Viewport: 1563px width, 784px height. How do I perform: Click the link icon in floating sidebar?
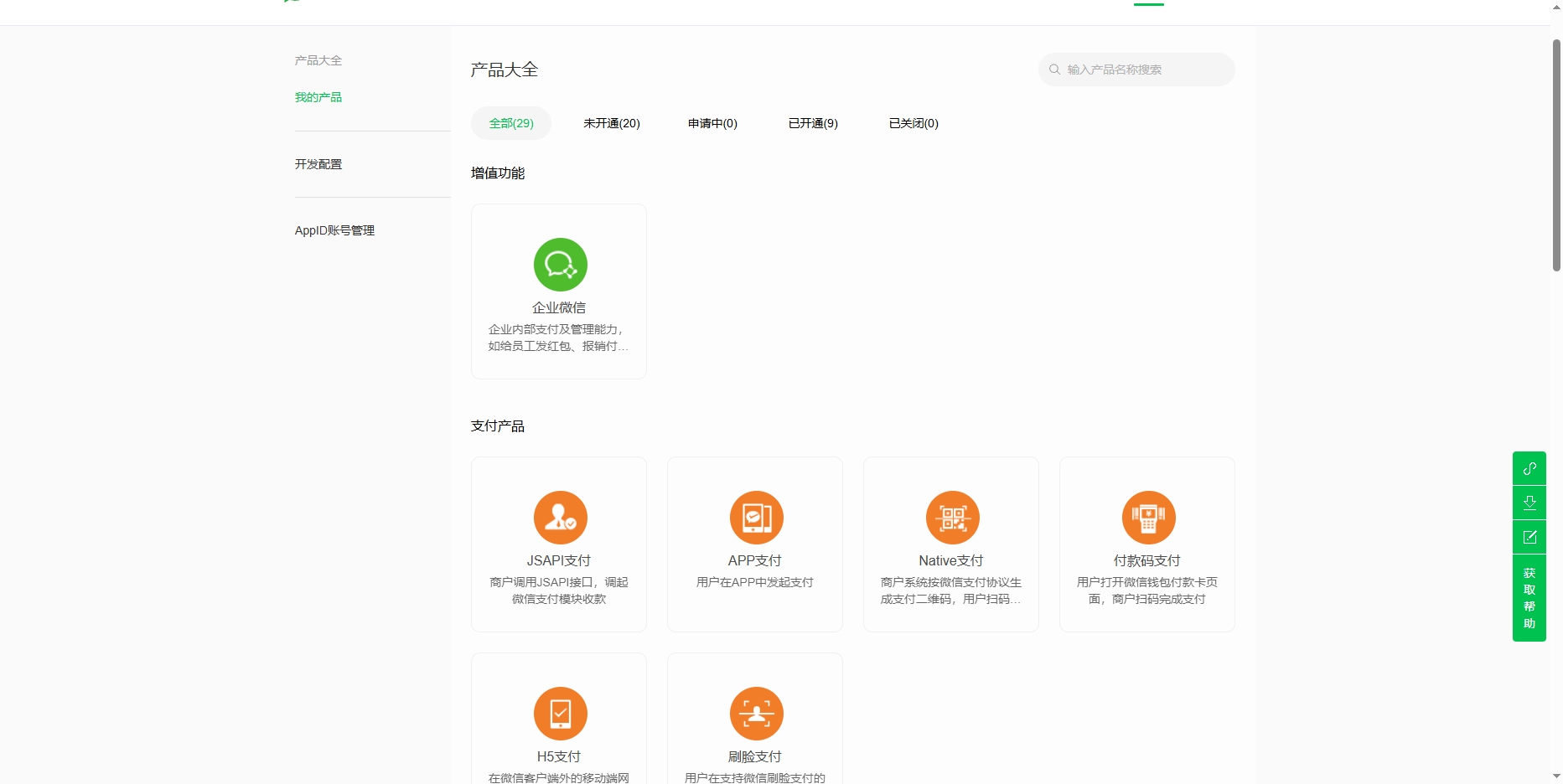click(1529, 468)
